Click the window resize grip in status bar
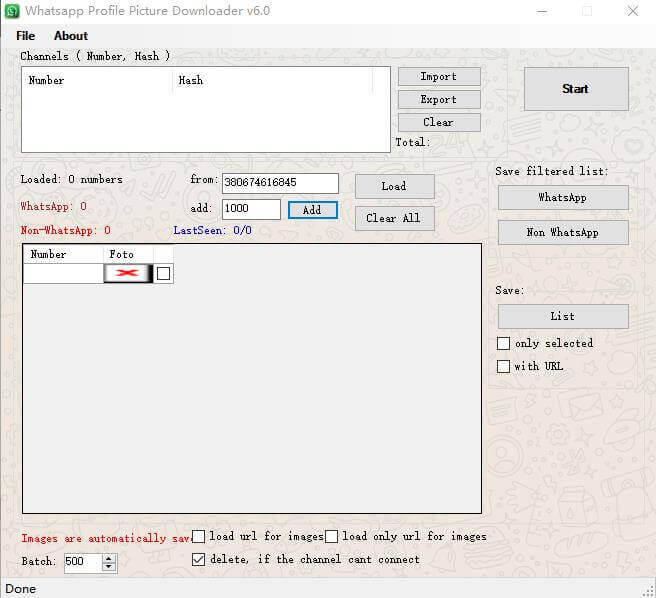Screen dimensions: 656x598 tap(649, 590)
